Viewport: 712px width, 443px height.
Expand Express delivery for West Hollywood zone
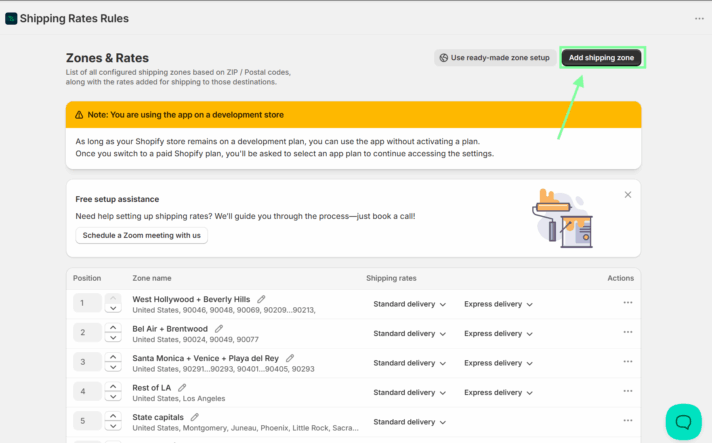tap(498, 304)
